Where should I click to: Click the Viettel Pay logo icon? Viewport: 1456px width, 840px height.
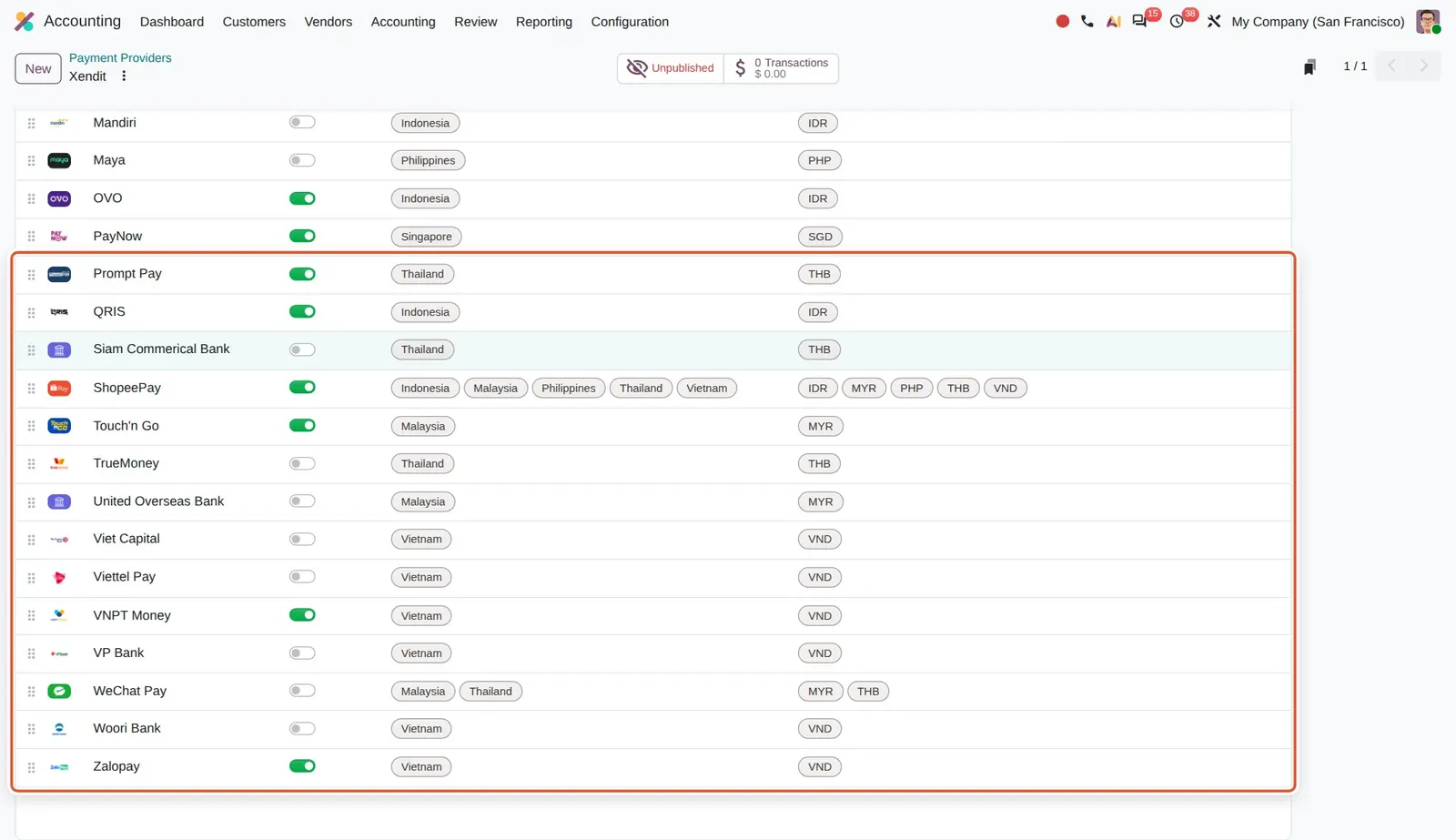click(59, 577)
